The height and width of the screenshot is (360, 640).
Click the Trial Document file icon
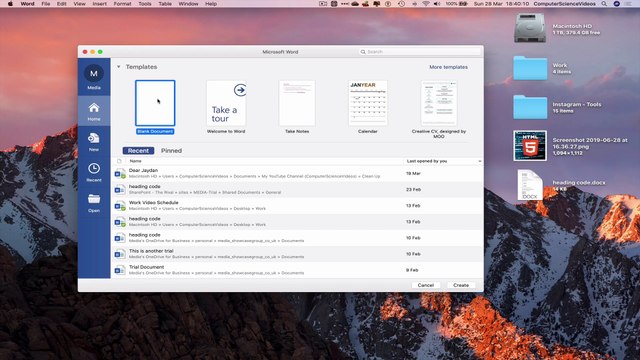click(x=120, y=270)
